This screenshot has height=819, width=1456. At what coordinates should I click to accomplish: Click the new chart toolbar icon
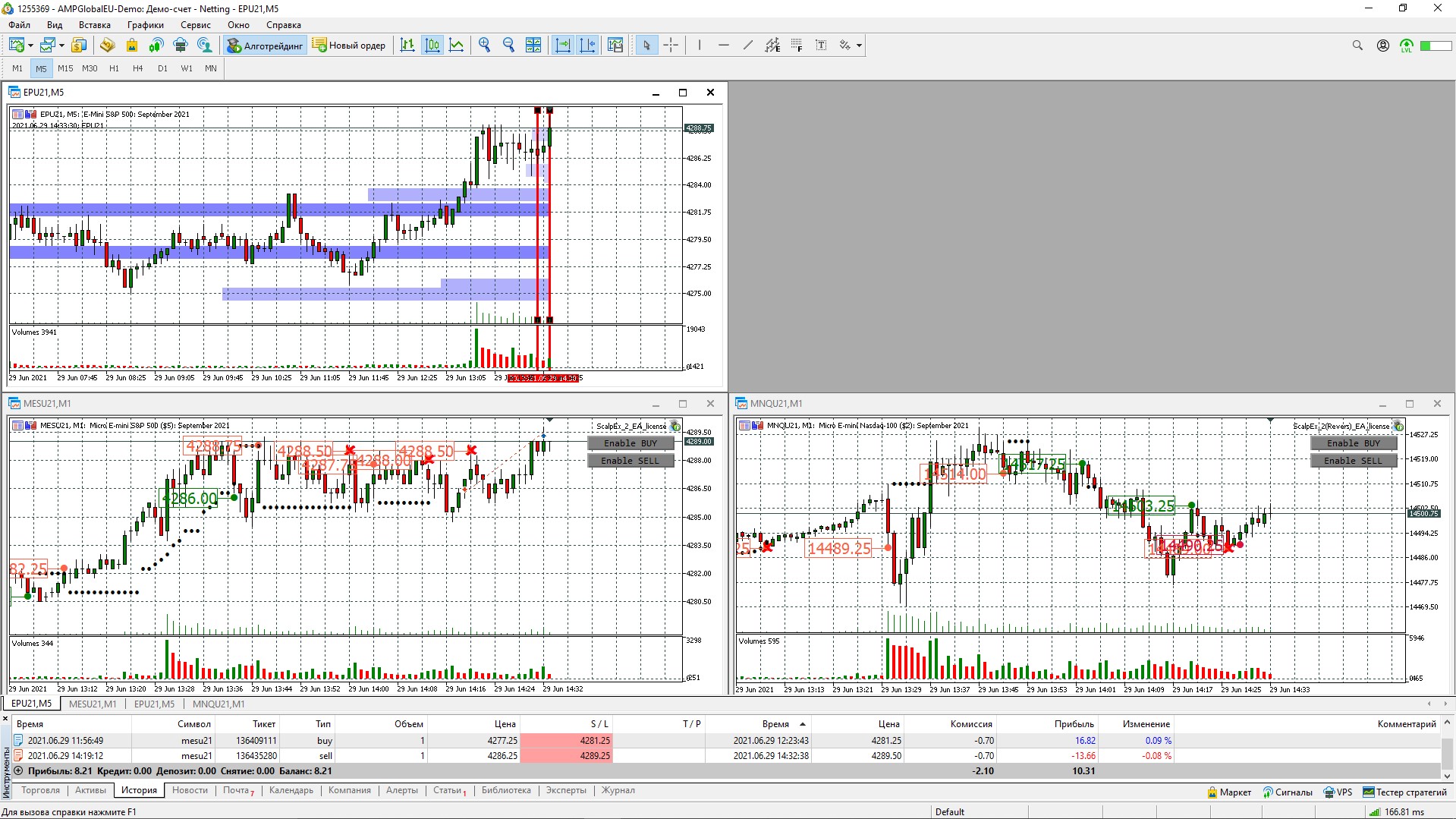tap(16, 46)
